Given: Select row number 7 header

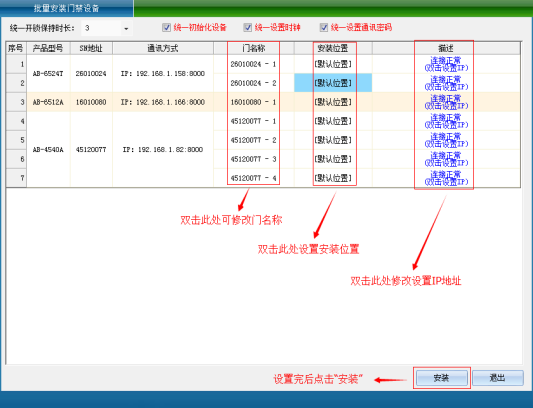Looking at the screenshot, I should [x=16, y=178].
